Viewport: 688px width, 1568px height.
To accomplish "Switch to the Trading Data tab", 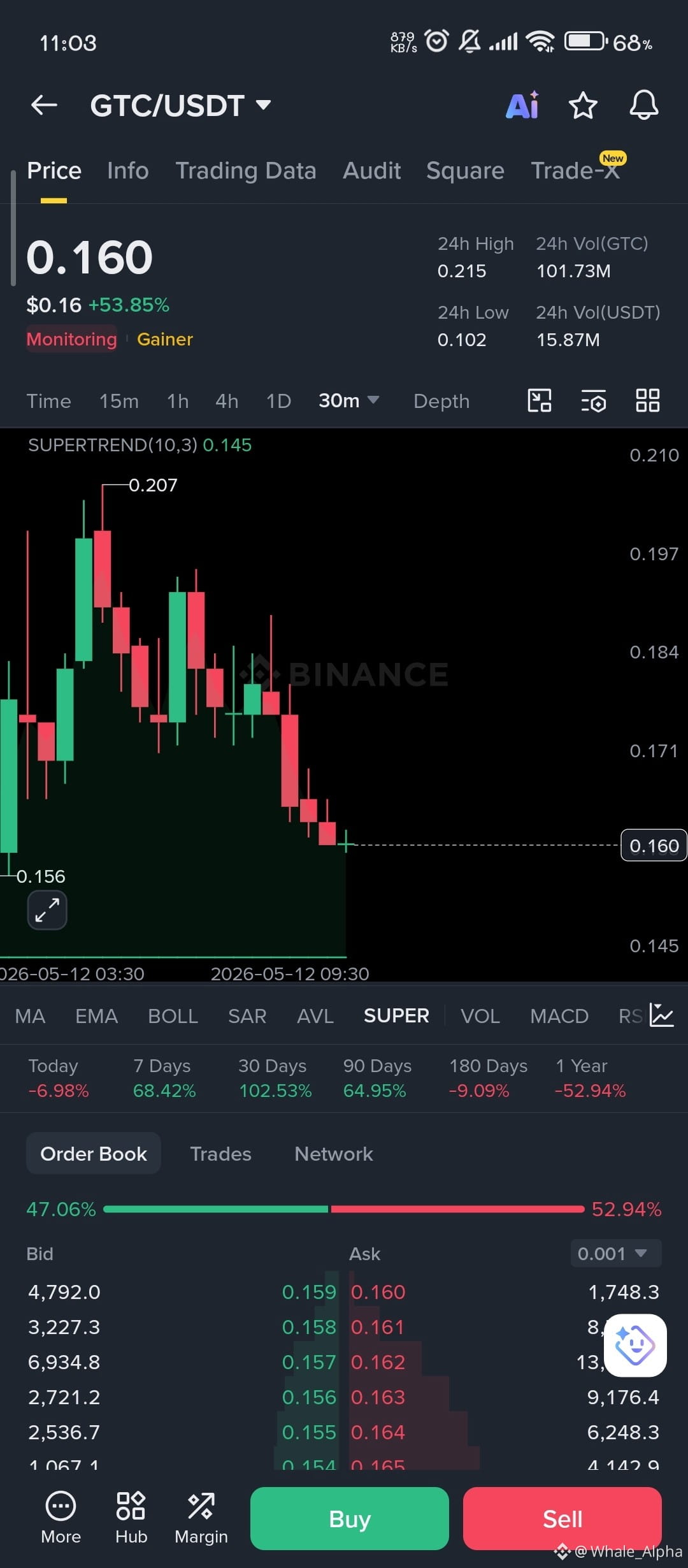I will pyautogui.click(x=246, y=171).
